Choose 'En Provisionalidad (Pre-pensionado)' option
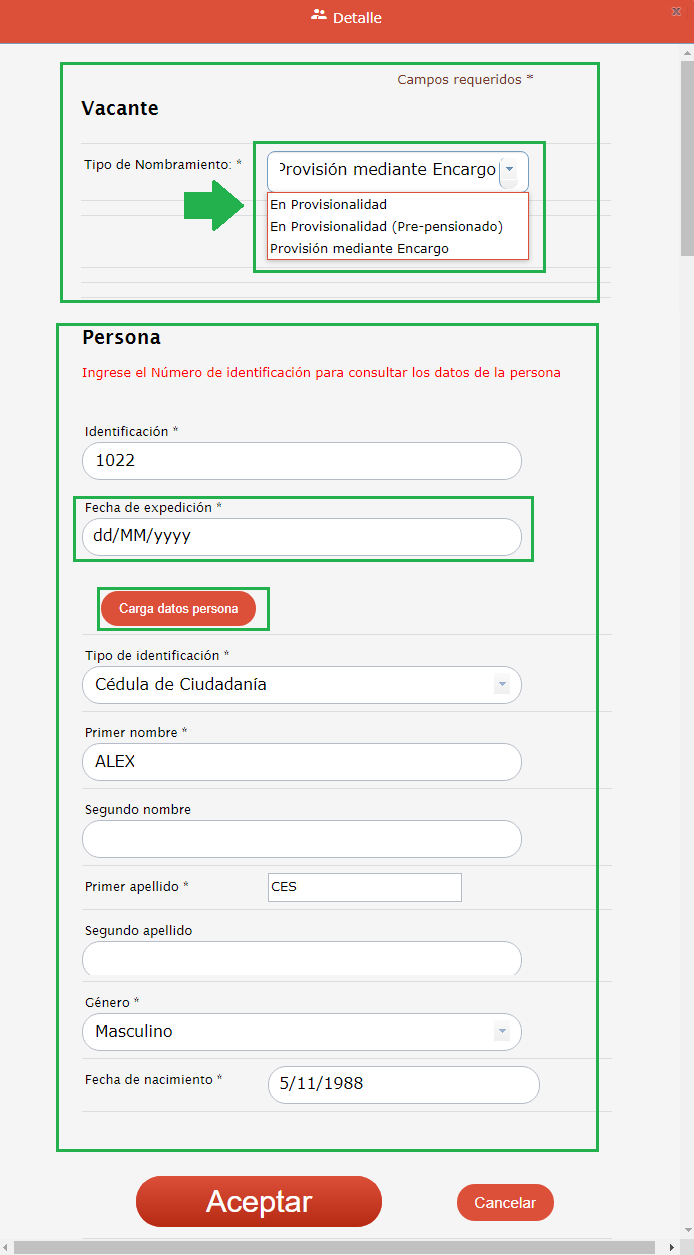694x1255 pixels. point(386,227)
